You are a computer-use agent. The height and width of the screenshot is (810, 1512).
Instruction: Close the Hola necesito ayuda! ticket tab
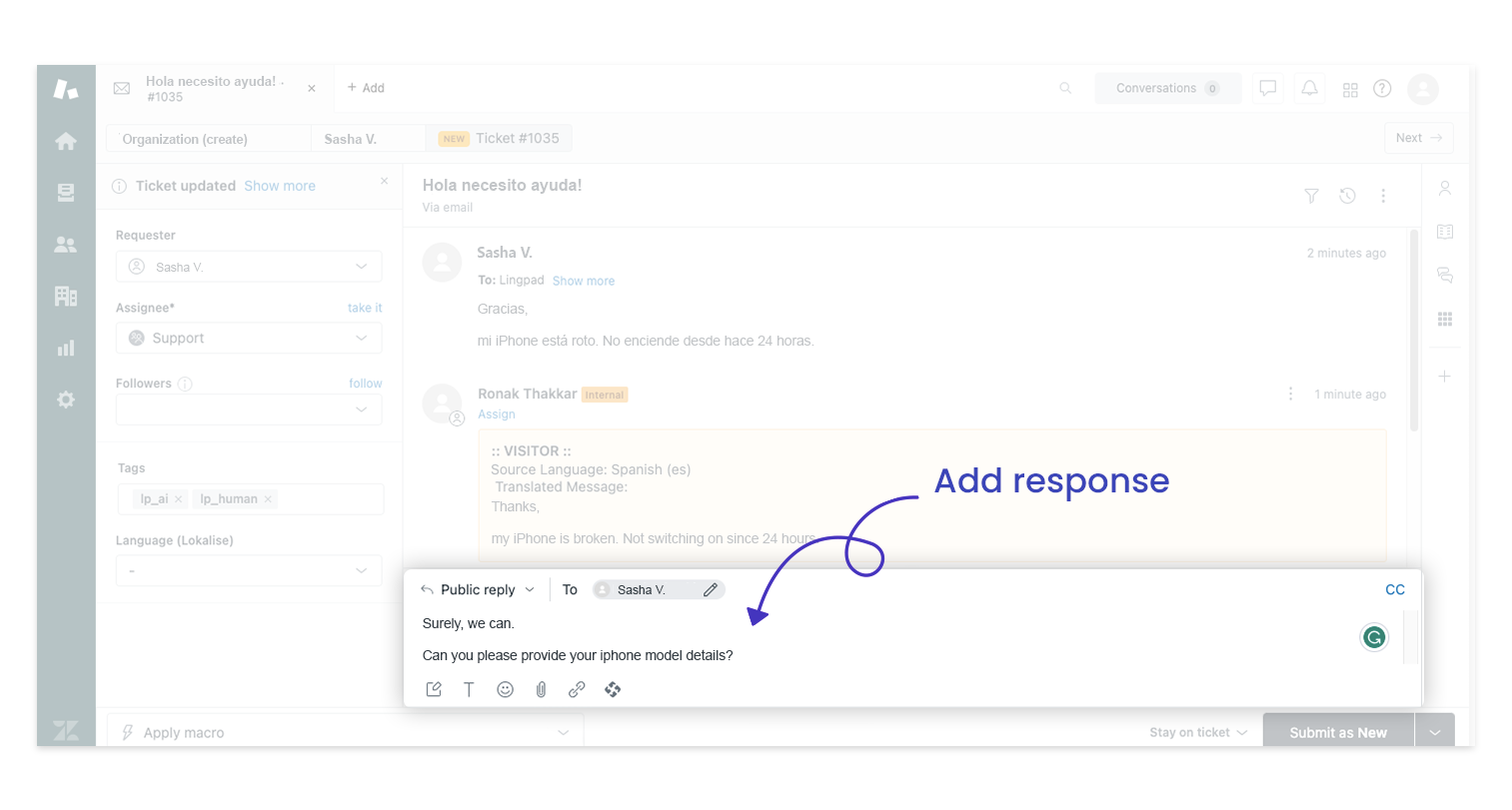click(312, 89)
